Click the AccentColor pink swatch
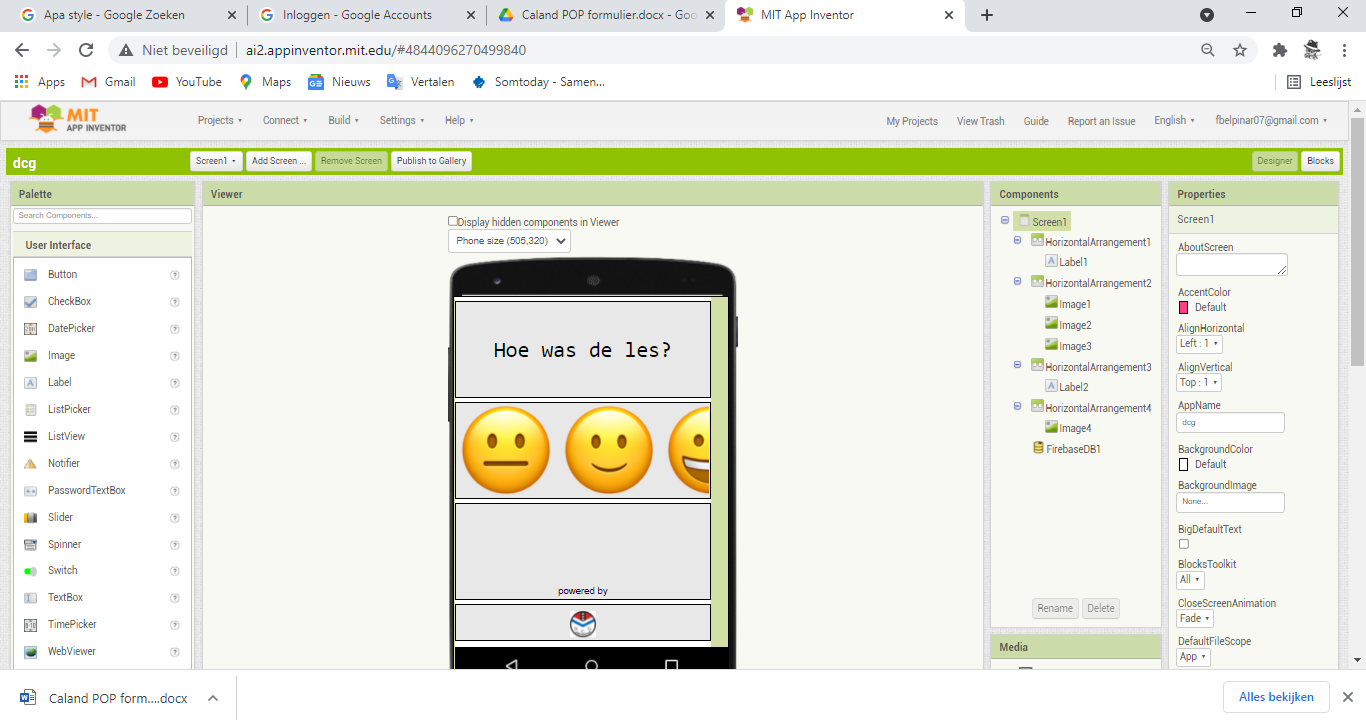This screenshot has width=1366, height=723. [x=1184, y=307]
